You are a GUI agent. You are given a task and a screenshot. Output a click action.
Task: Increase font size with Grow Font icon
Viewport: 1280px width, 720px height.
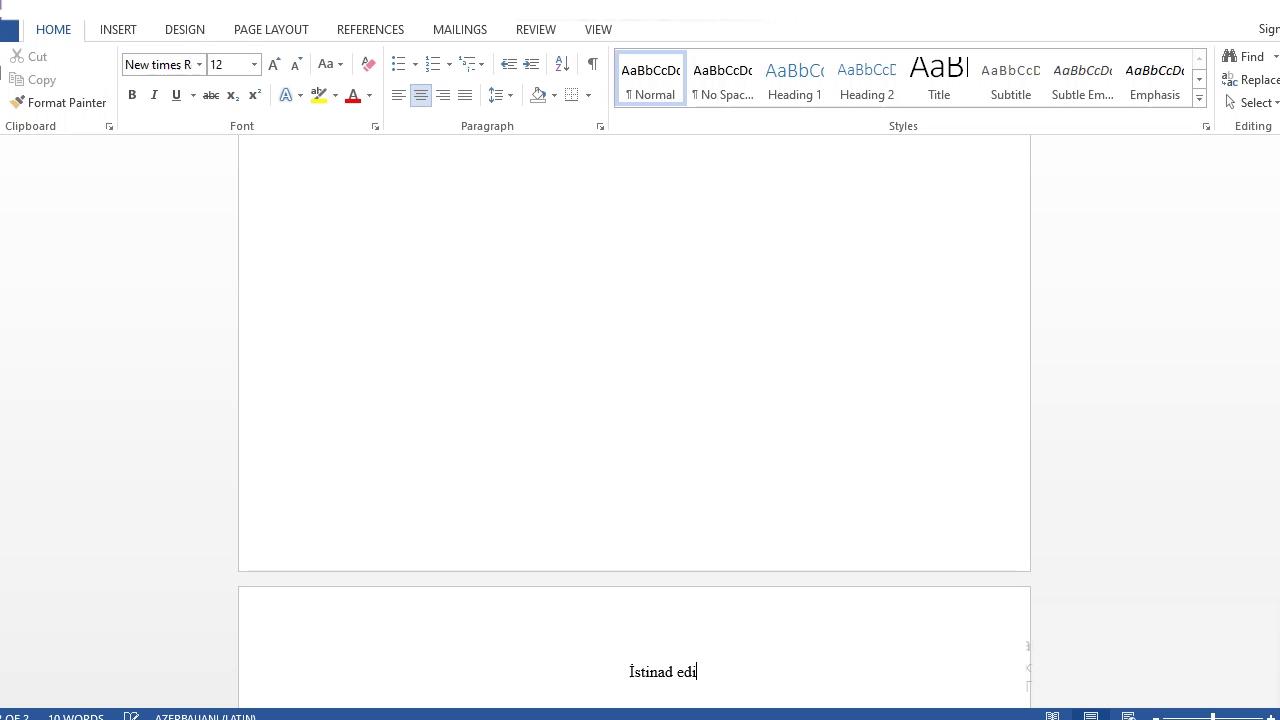(x=274, y=64)
